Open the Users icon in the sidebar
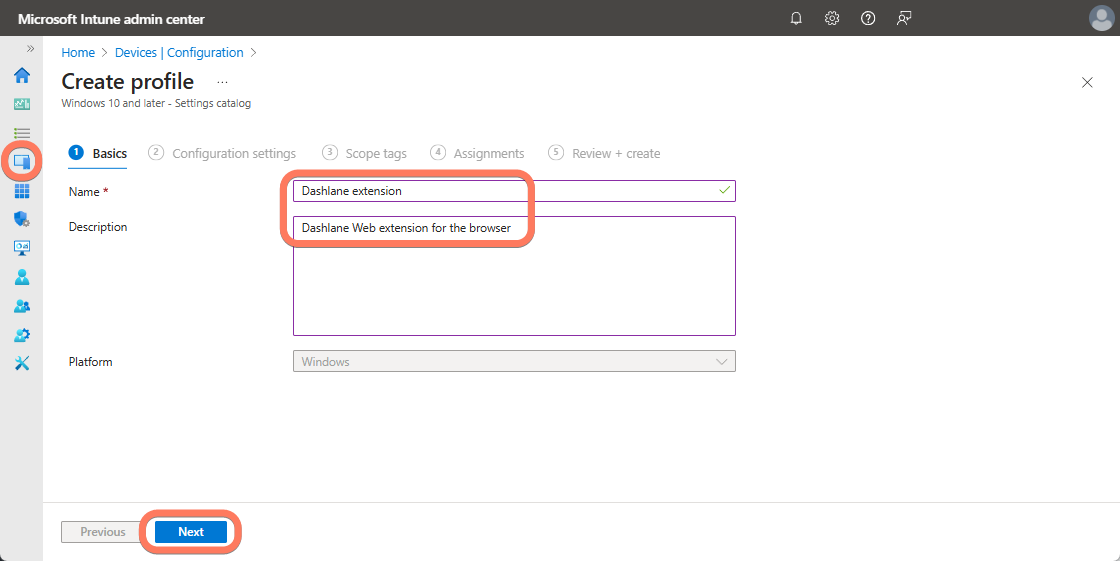 [x=21, y=277]
